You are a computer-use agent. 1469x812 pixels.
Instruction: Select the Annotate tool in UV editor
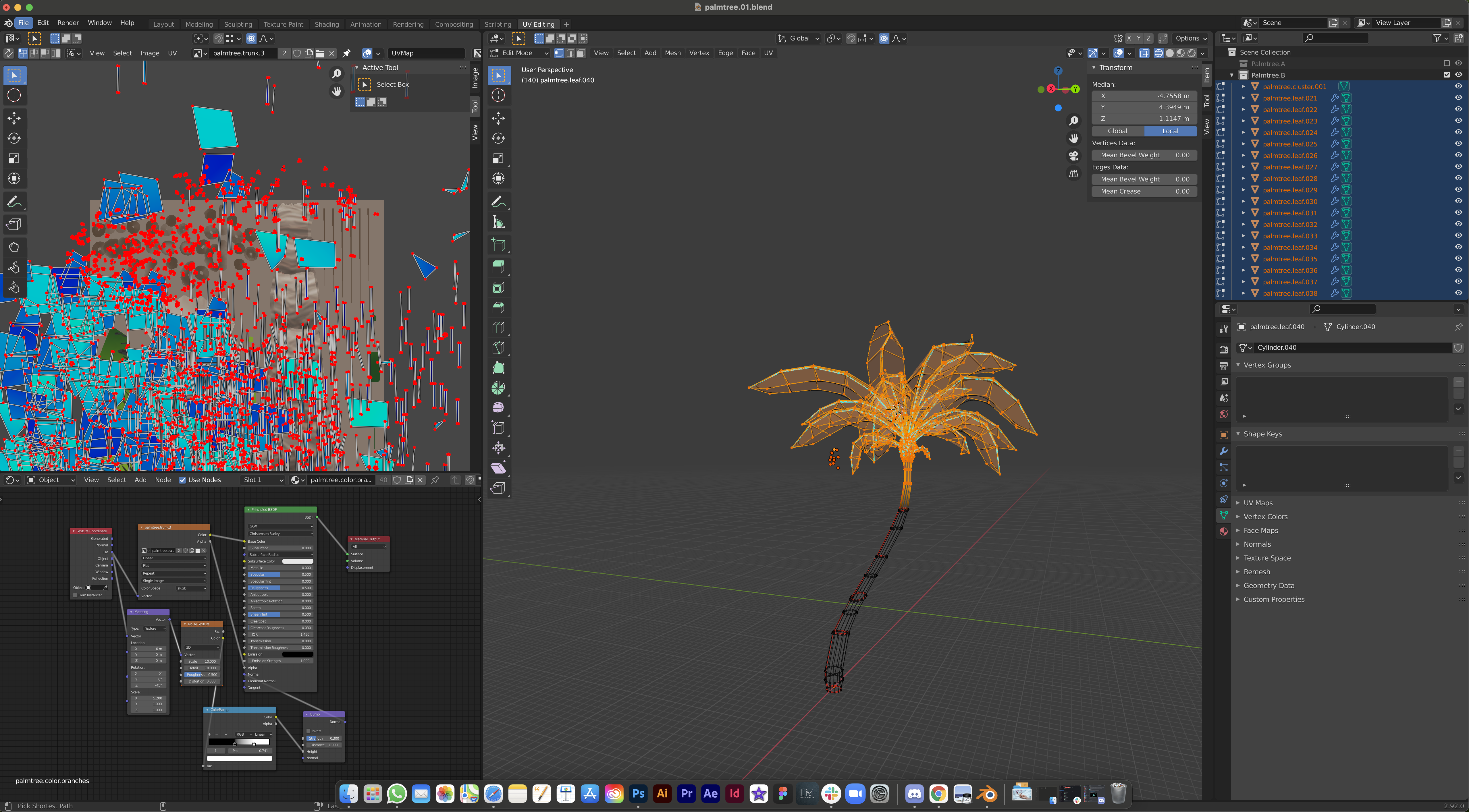coord(14,202)
